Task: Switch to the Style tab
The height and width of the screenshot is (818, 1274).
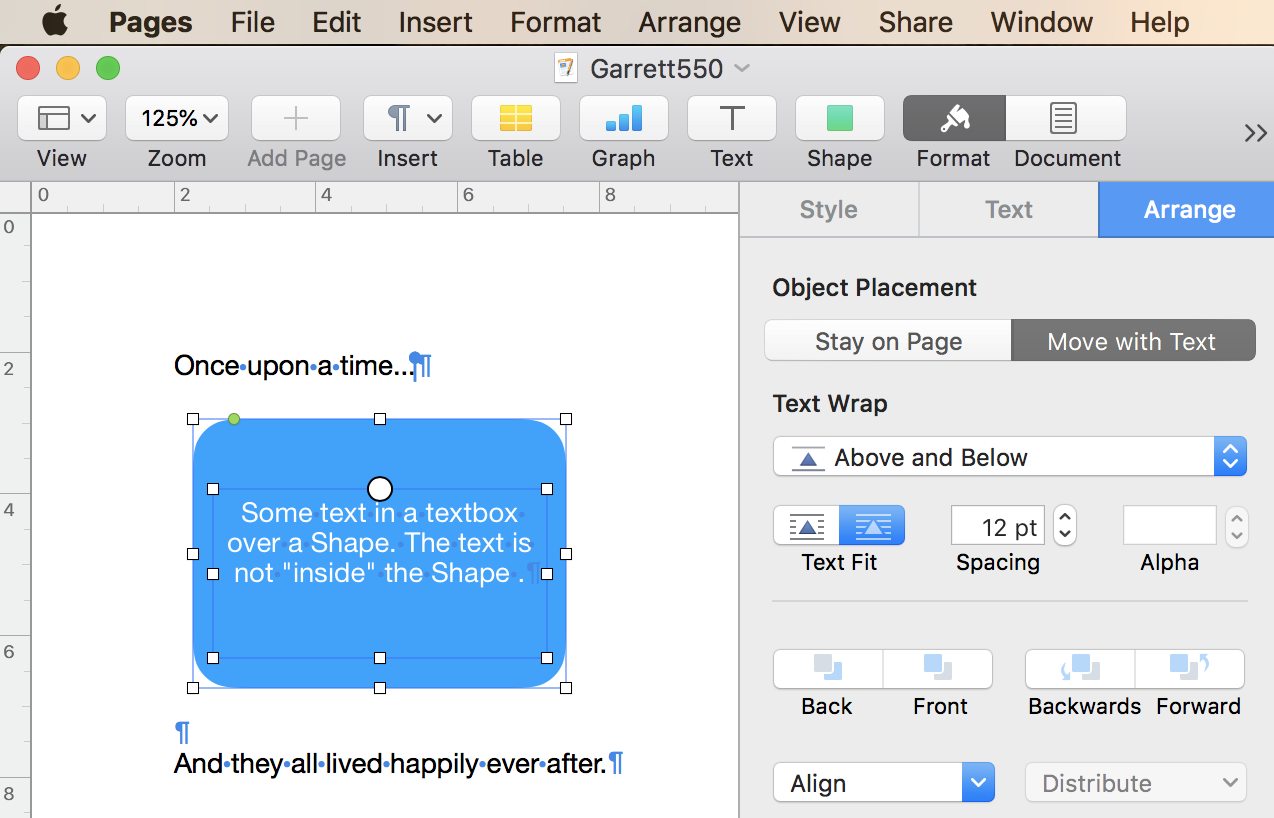Action: click(x=828, y=210)
